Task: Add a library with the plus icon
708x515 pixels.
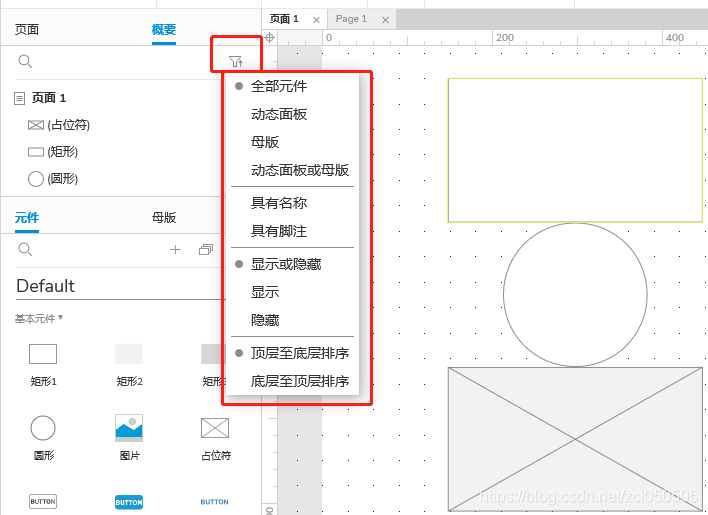Action: [175, 249]
